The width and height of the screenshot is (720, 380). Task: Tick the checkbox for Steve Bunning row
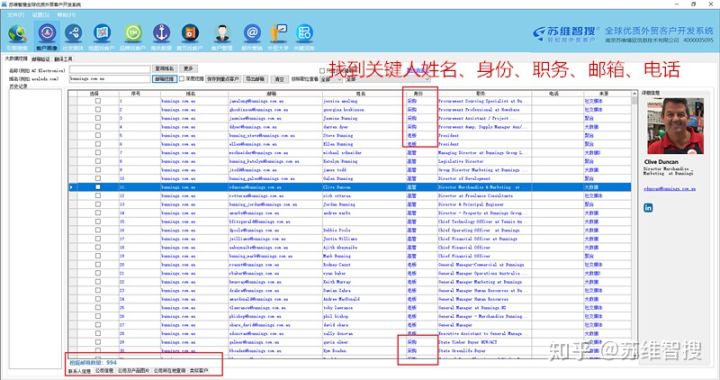point(98,135)
